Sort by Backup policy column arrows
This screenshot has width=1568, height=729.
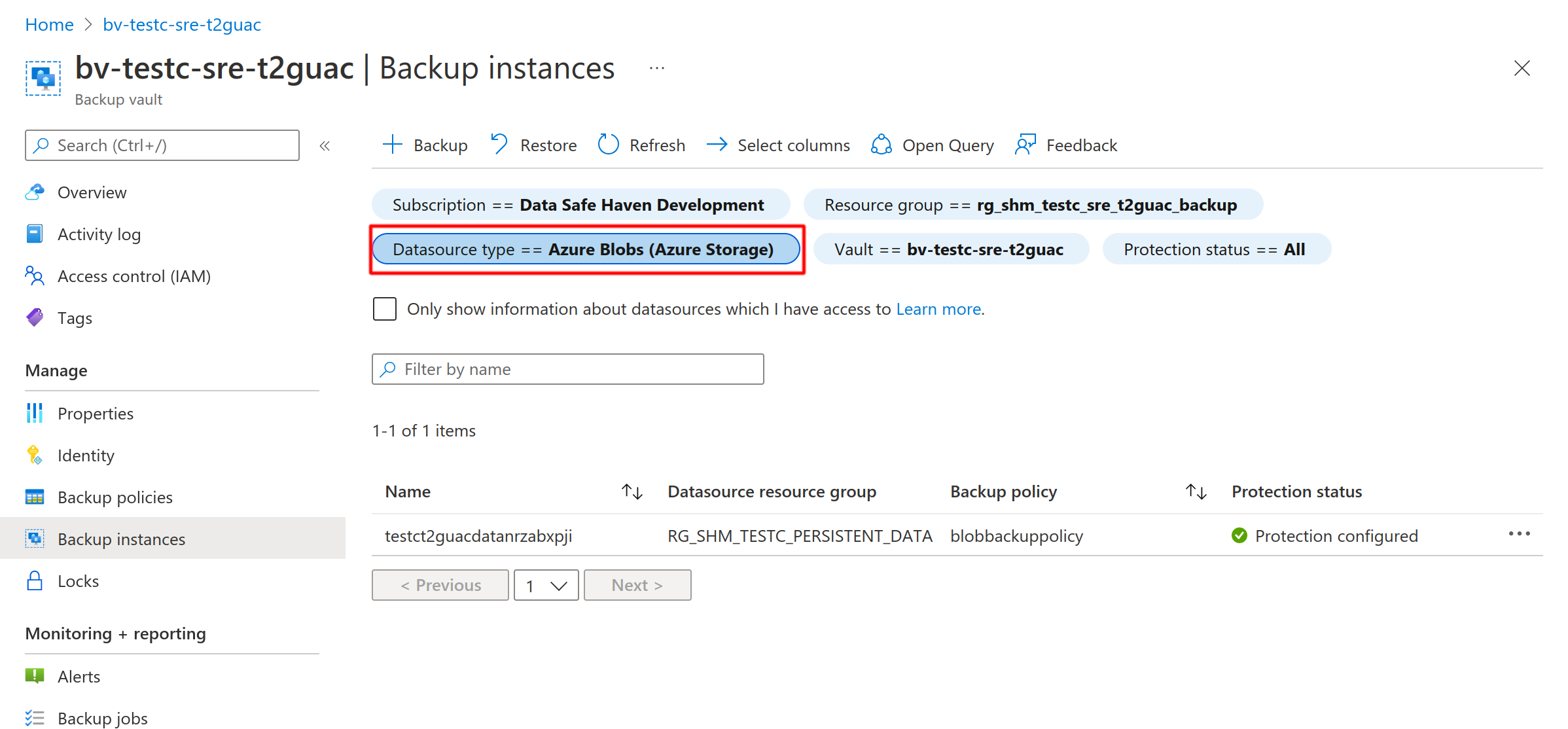[1196, 491]
